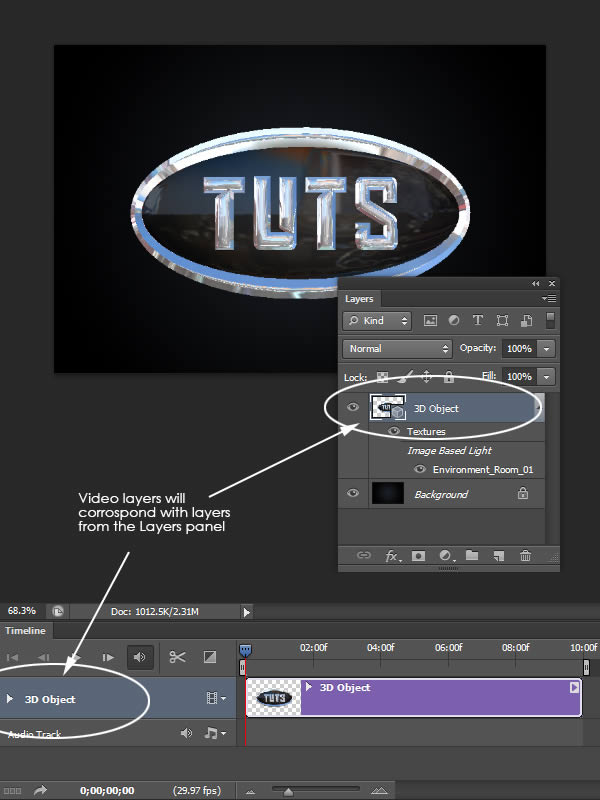Adjust the timeline zoom slider
Screen dimensions: 600x800
(x=288, y=791)
